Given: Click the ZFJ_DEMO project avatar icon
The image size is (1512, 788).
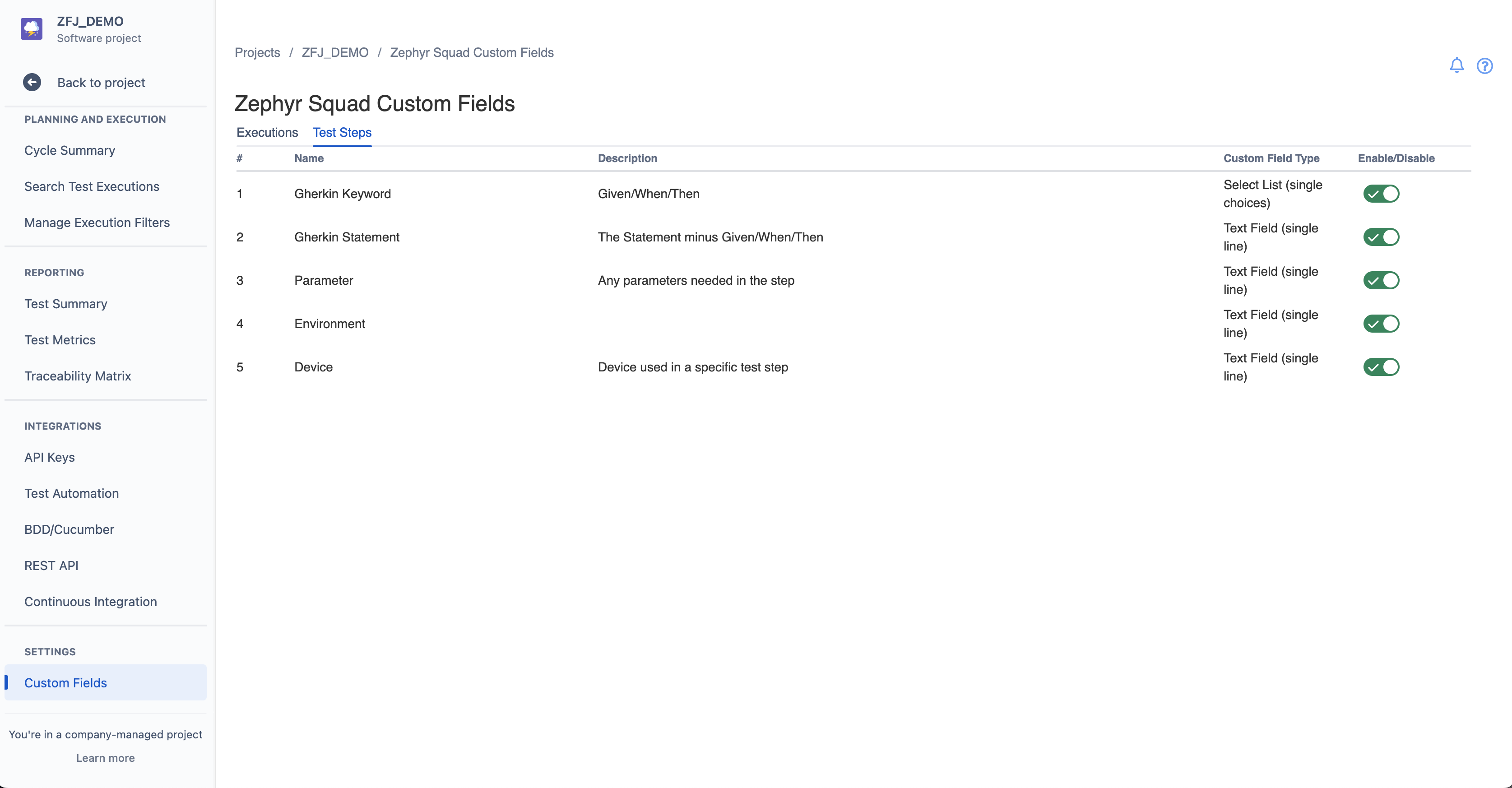Looking at the screenshot, I should (x=32, y=29).
